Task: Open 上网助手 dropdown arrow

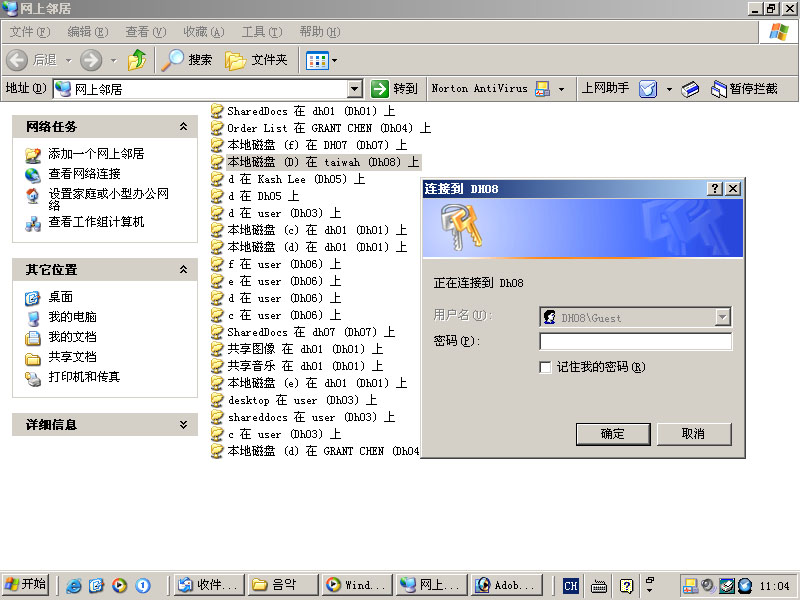Action: point(669,89)
